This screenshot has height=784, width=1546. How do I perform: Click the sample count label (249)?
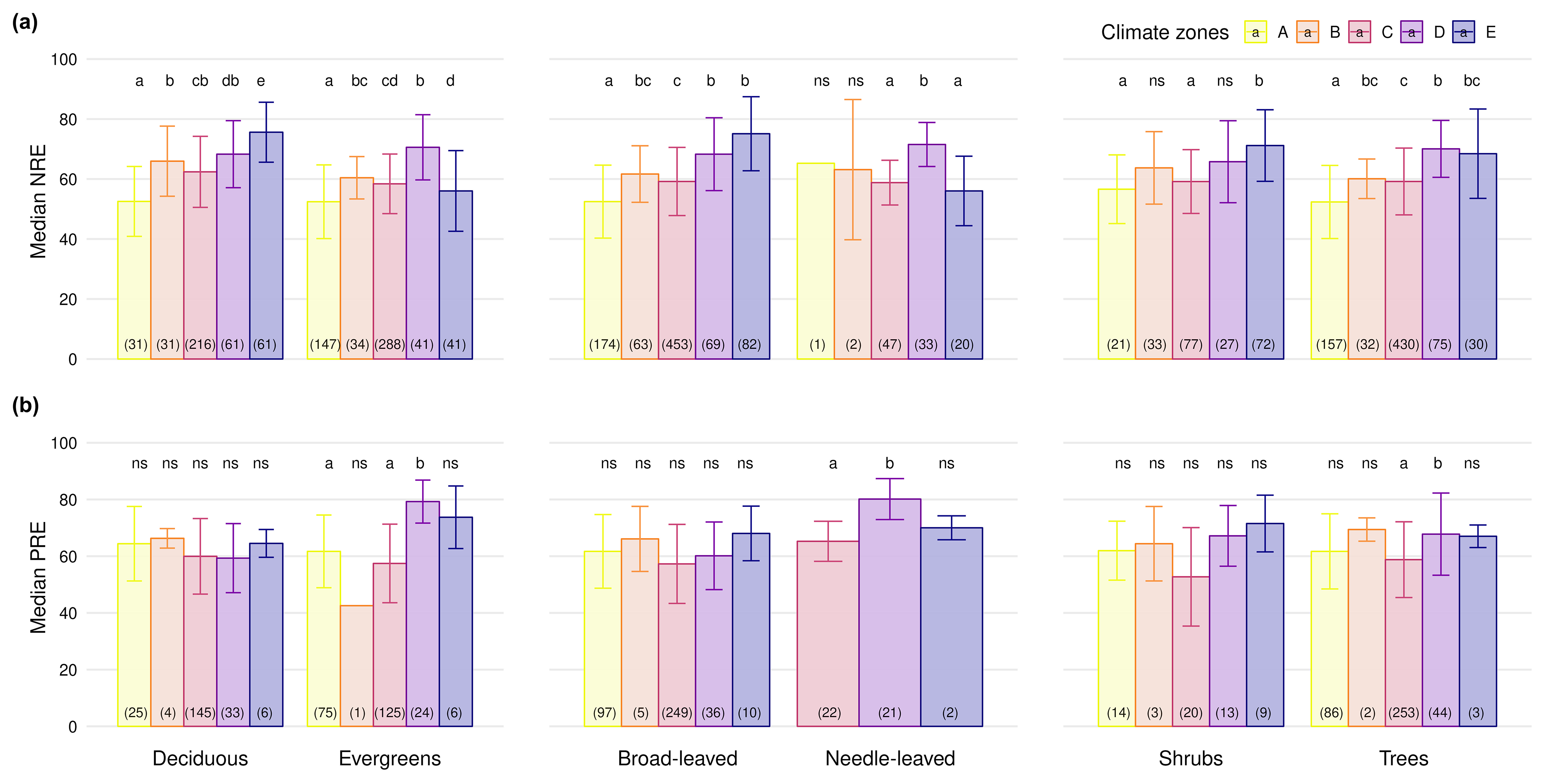click(x=677, y=713)
